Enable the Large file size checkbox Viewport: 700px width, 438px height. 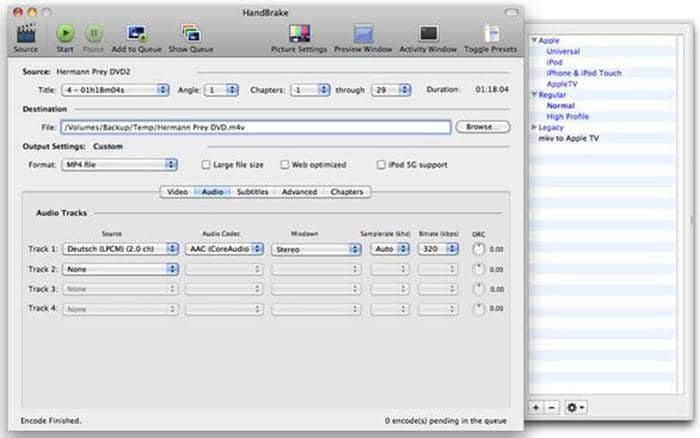click(x=206, y=164)
